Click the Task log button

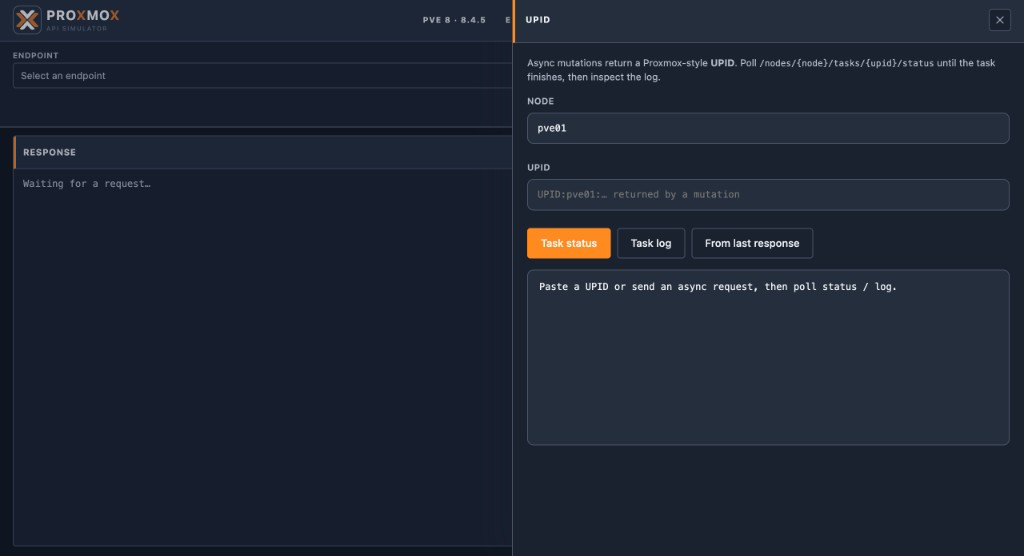650,243
